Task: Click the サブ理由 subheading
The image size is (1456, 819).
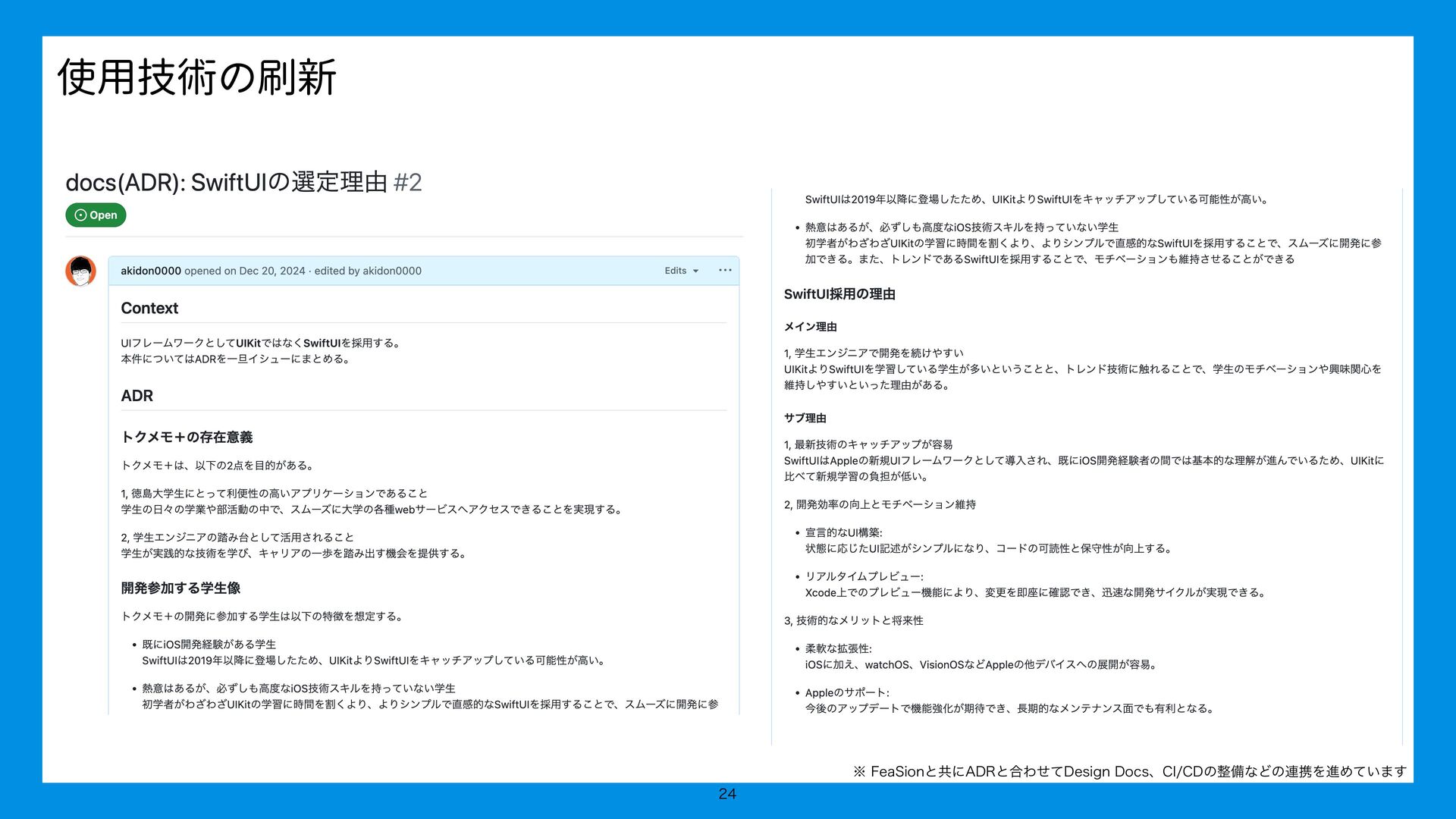Action: click(805, 419)
